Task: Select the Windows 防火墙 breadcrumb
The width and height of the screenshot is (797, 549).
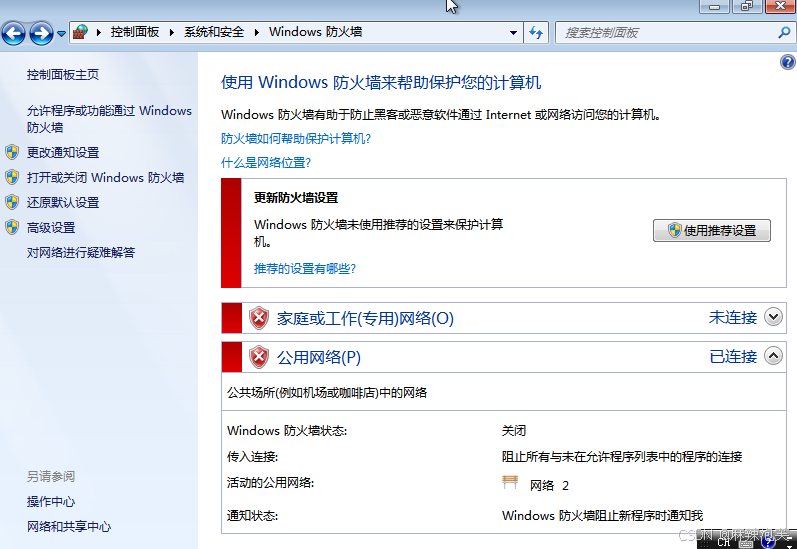Action: click(315, 32)
